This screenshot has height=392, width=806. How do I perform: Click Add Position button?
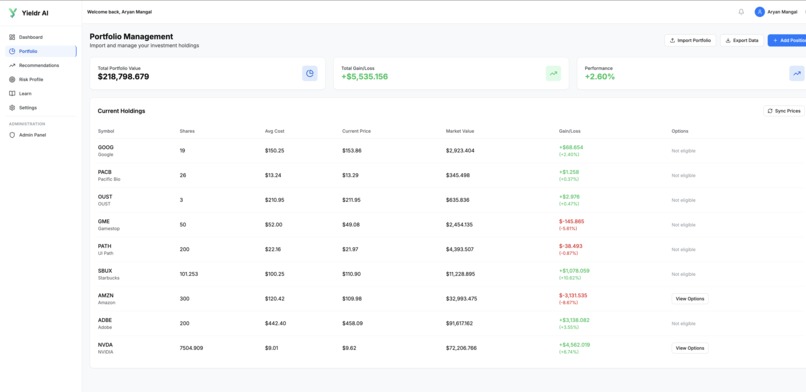[x=787, y=40]
